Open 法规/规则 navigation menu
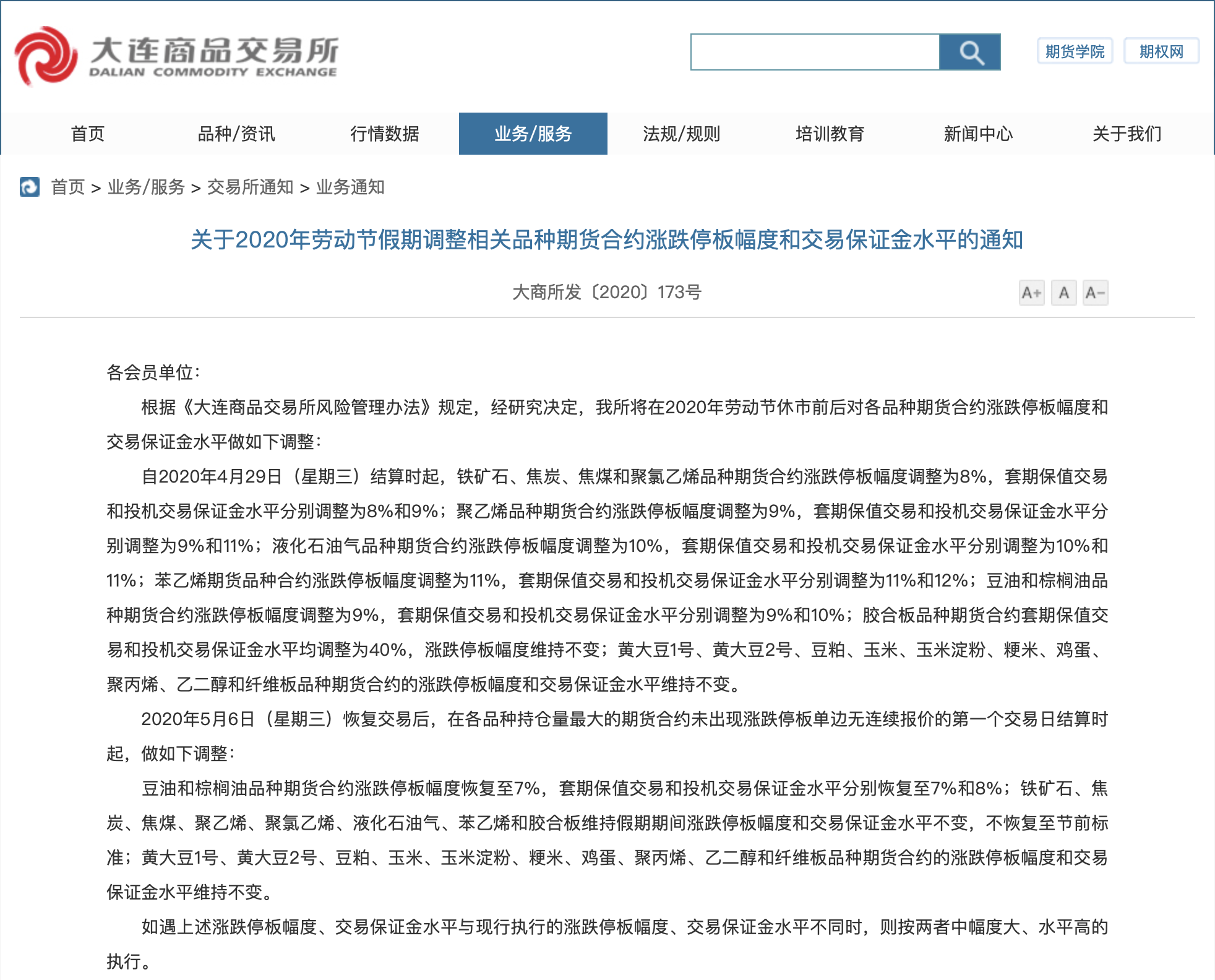1215x980 pixels. pyautogui.click(x=682, y=134)
